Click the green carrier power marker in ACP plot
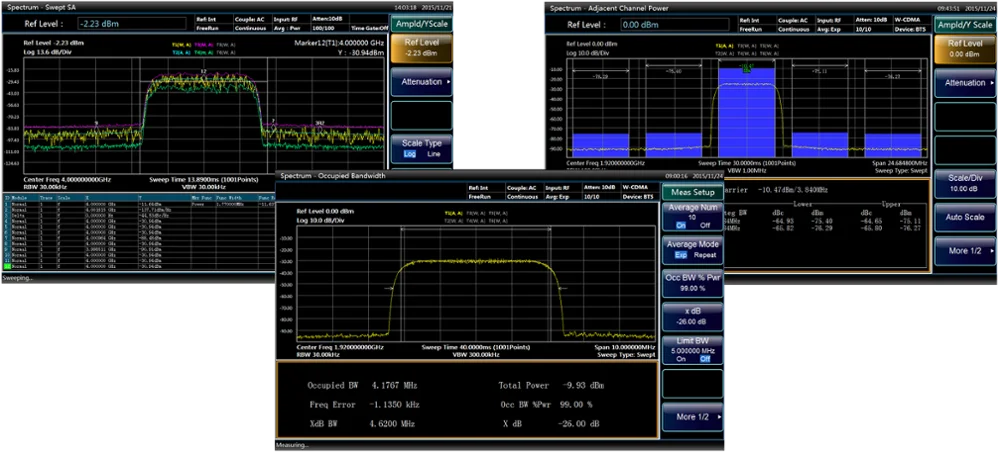Image resolution: width=1000 pixels, height=453 pixels. pos(746,68)
